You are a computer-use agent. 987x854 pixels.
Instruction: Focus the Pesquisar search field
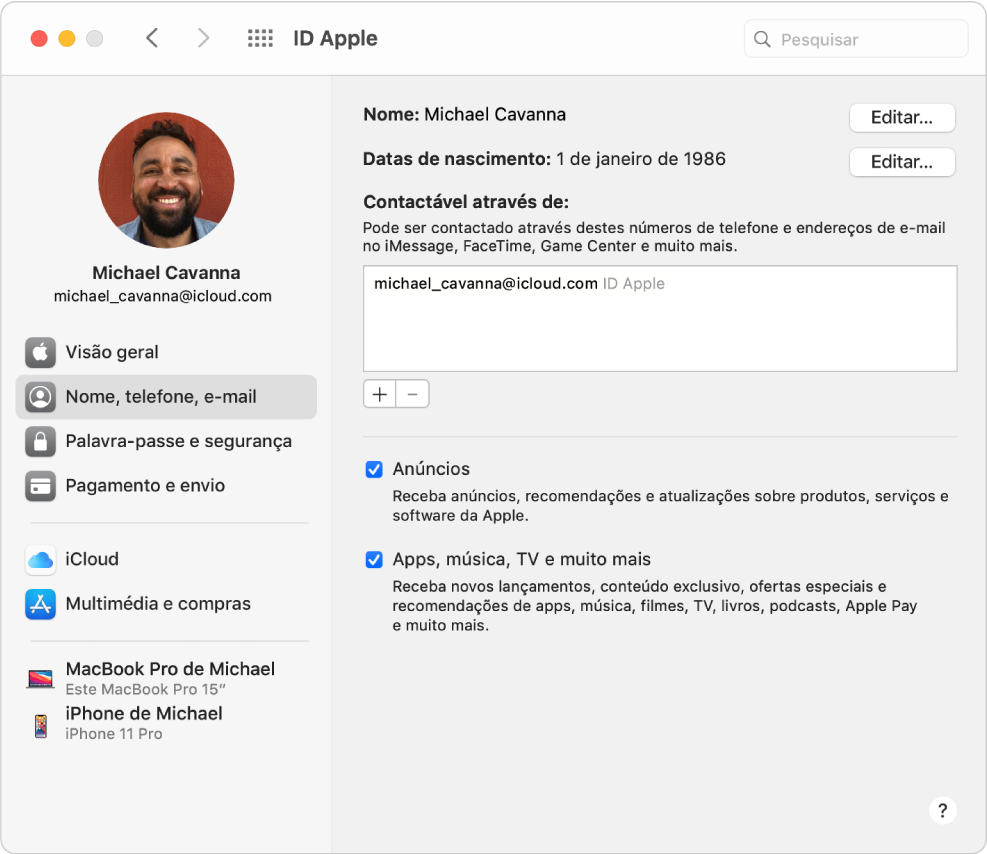coord(856,39)
